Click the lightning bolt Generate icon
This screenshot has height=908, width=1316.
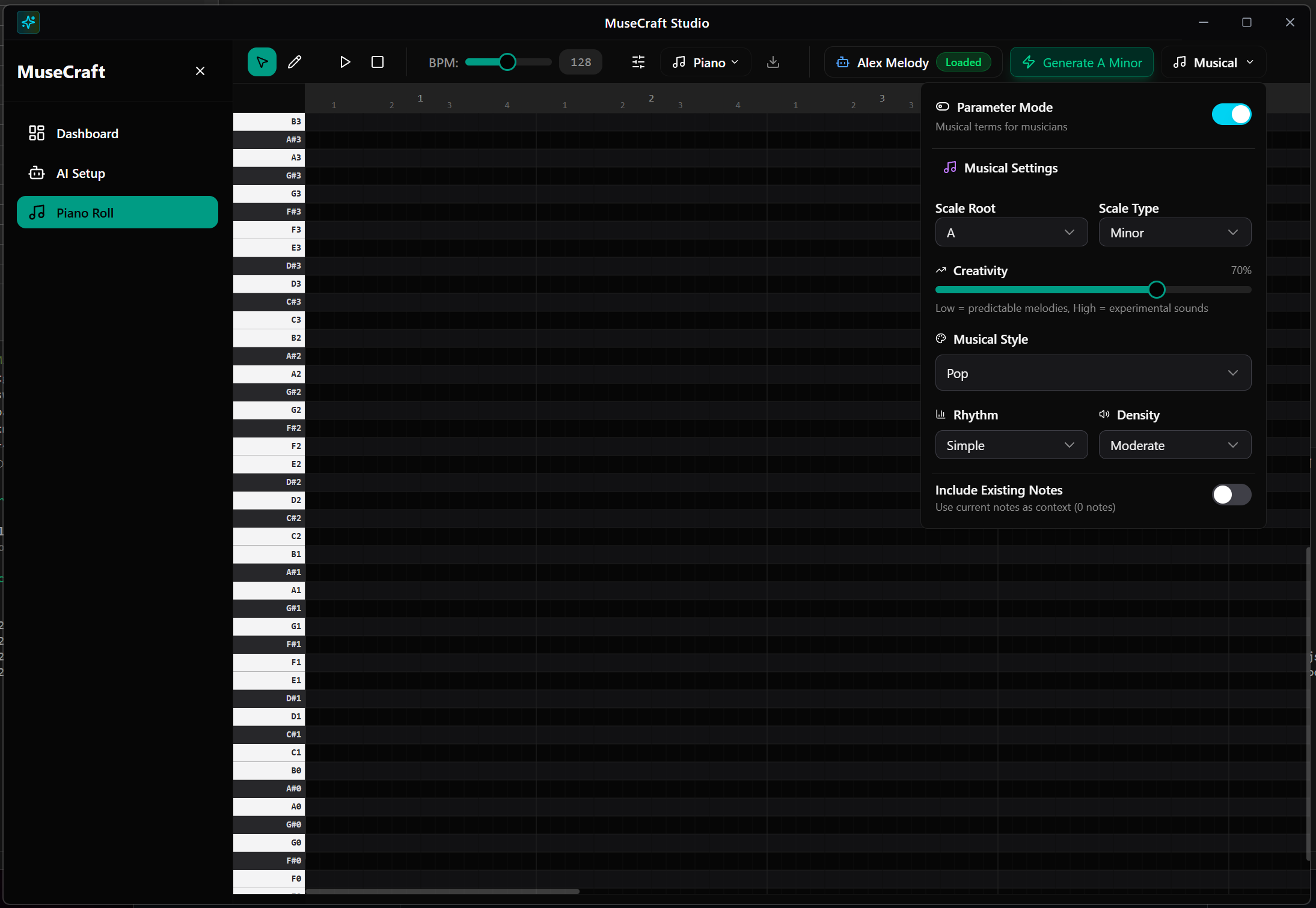pos(1029,62)
